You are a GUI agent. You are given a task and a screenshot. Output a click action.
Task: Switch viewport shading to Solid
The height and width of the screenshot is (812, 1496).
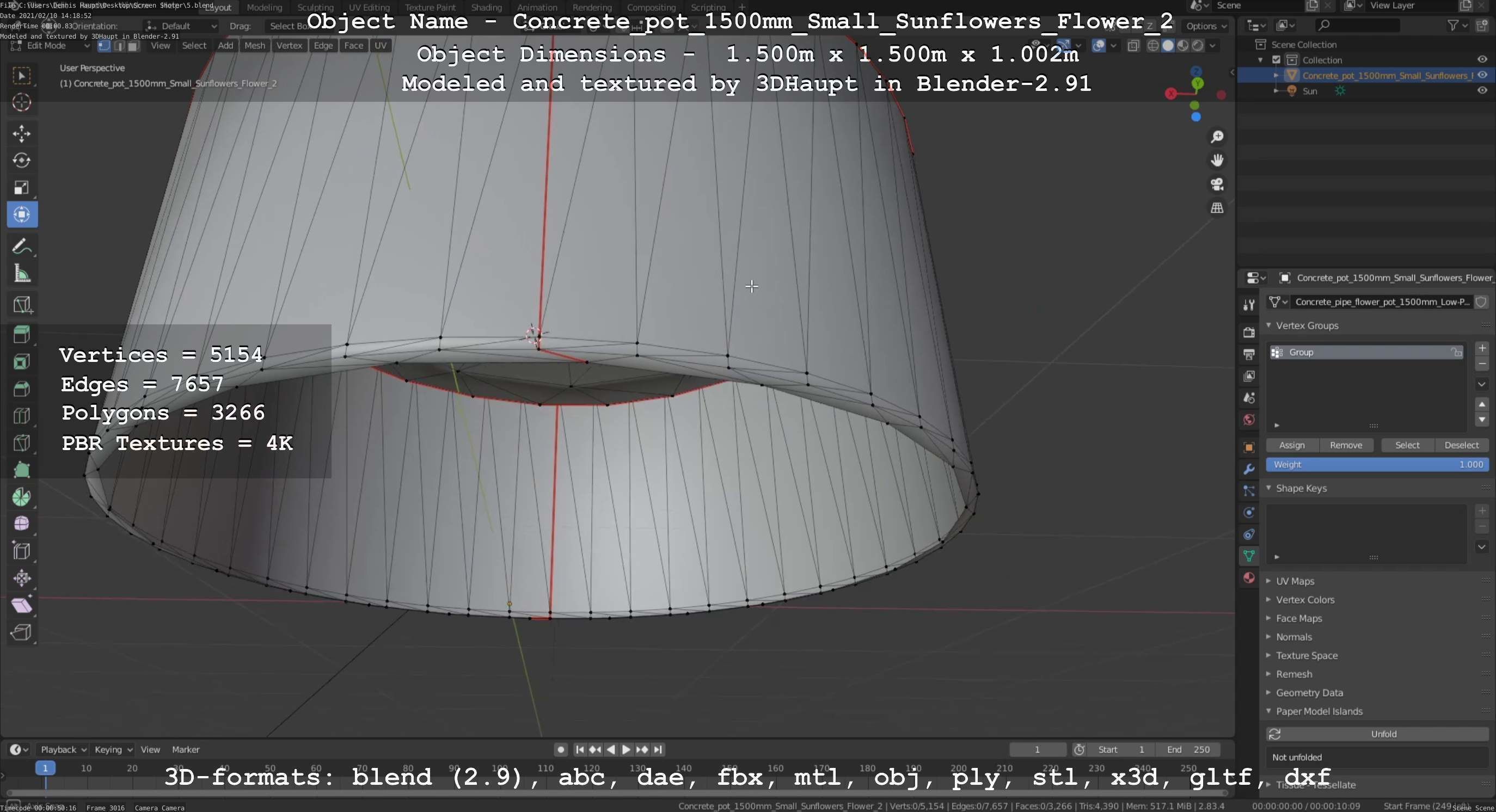click(1168, 45)
